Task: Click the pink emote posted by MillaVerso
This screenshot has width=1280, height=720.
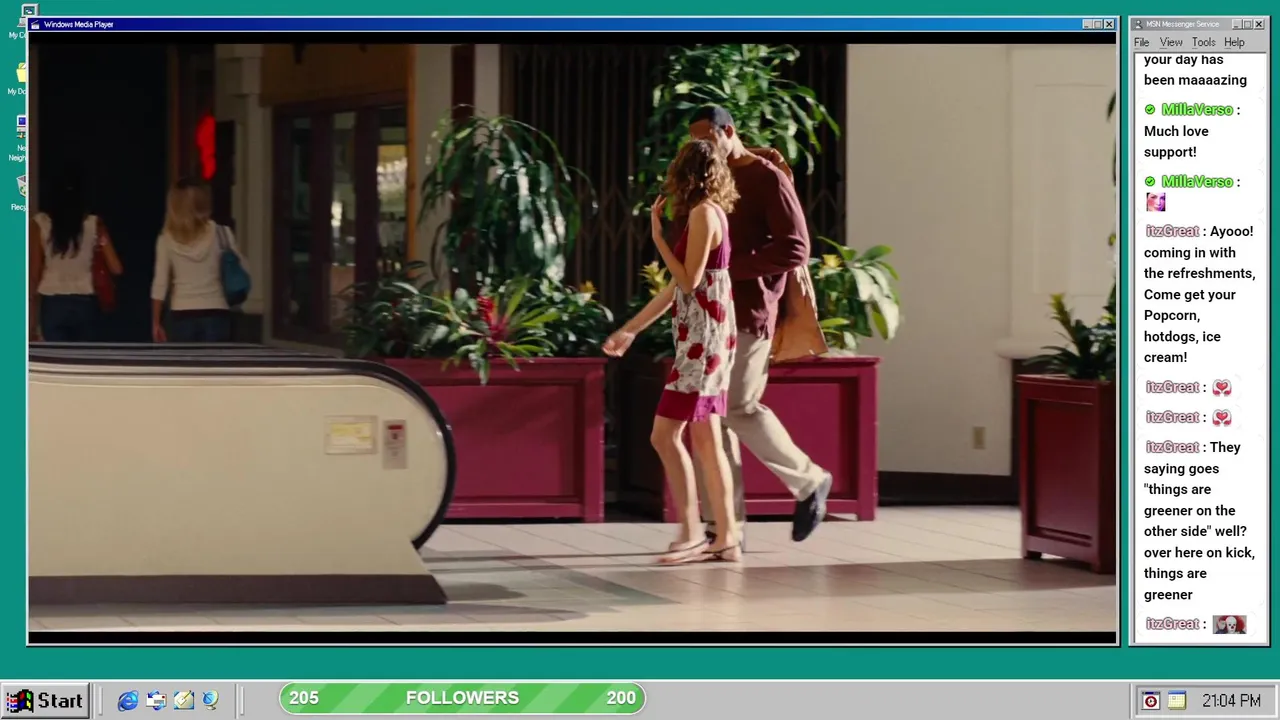Action: pos(1156,203)
